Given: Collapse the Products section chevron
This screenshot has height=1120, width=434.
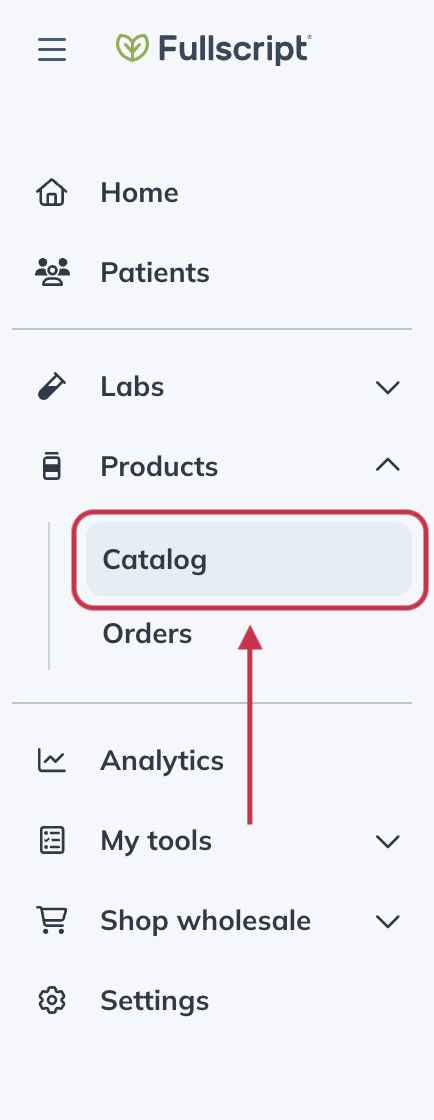Looking at the screenshot, I should click(x=388, y=465).
